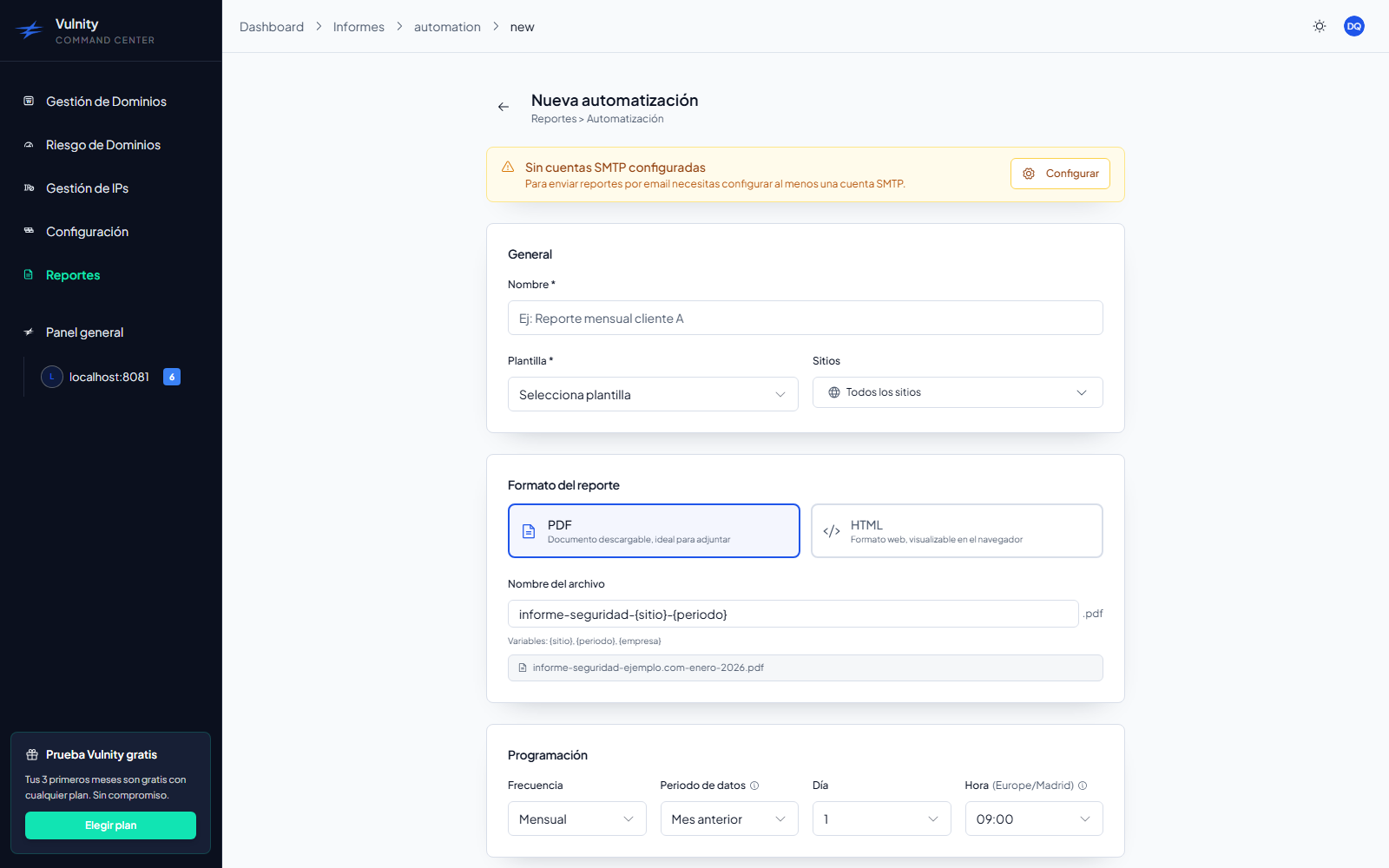1389x868 pixels.
Task: Click the Elegir plan button
Action: coord(110,825)
